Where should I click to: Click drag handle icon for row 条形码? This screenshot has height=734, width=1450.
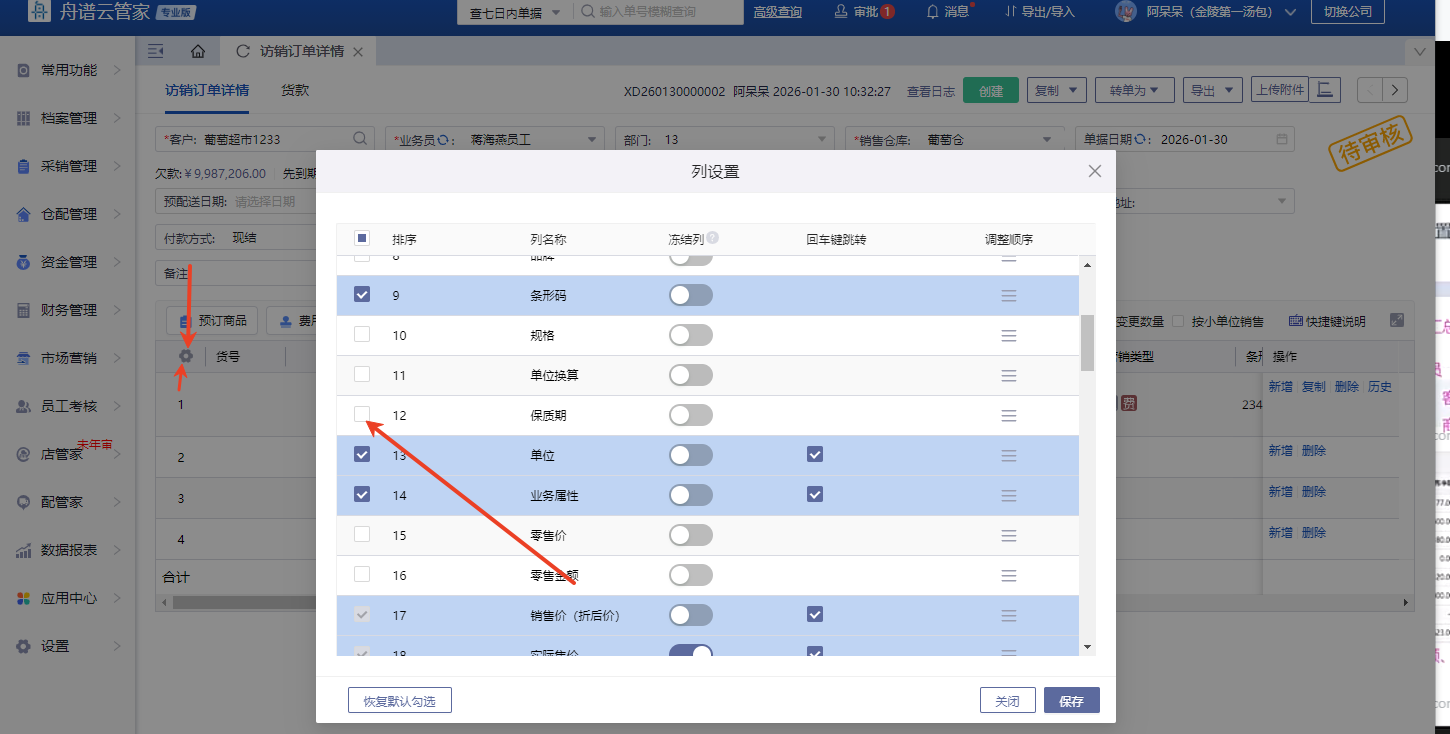click(1009, 296)
